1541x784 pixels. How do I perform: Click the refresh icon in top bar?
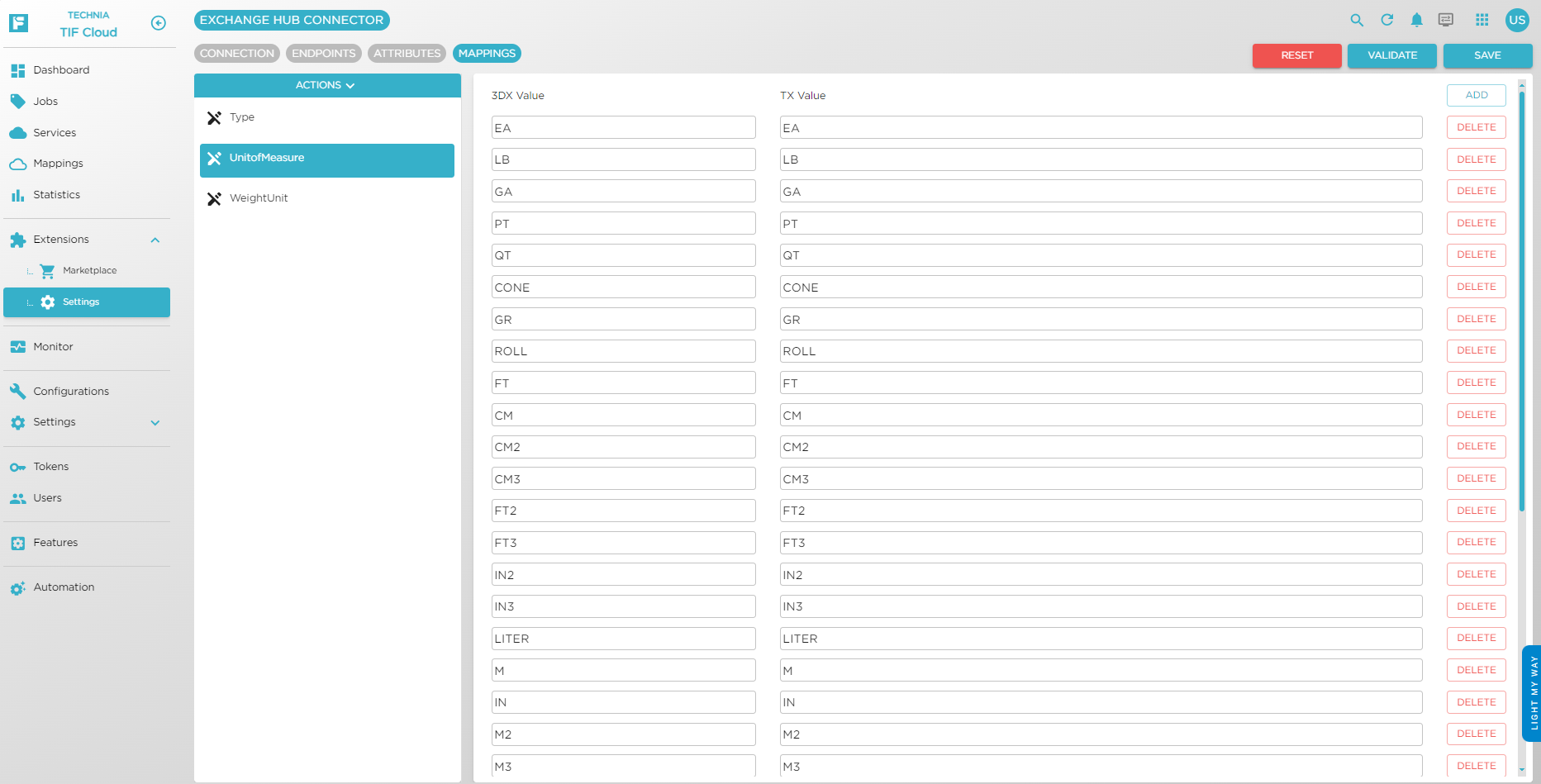tap(1387, 20)
